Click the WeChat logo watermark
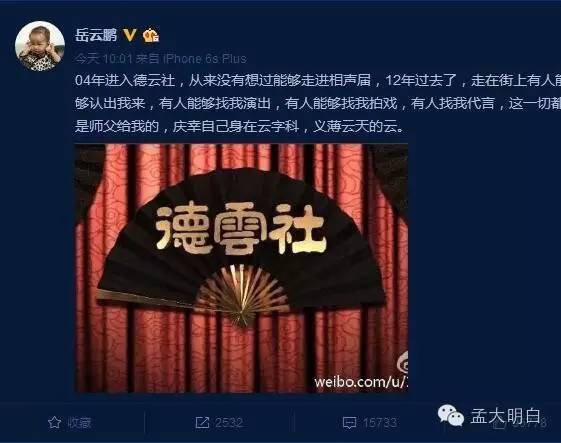The height and width of the screenshot is (443, 561). (x=451, y=416)
